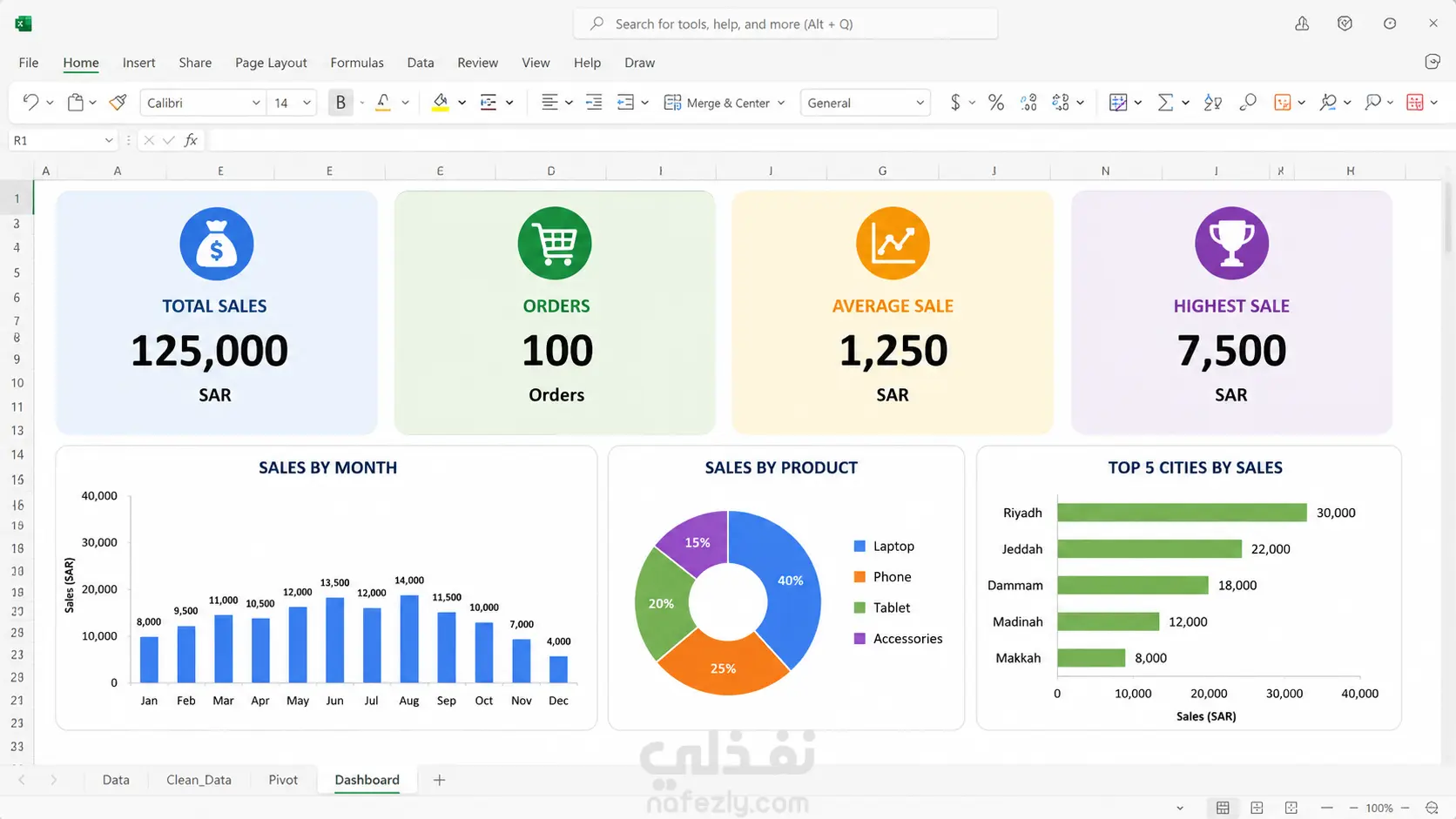Open the Page Layout tab
The image size is (1456, 819).
point(271,63)
